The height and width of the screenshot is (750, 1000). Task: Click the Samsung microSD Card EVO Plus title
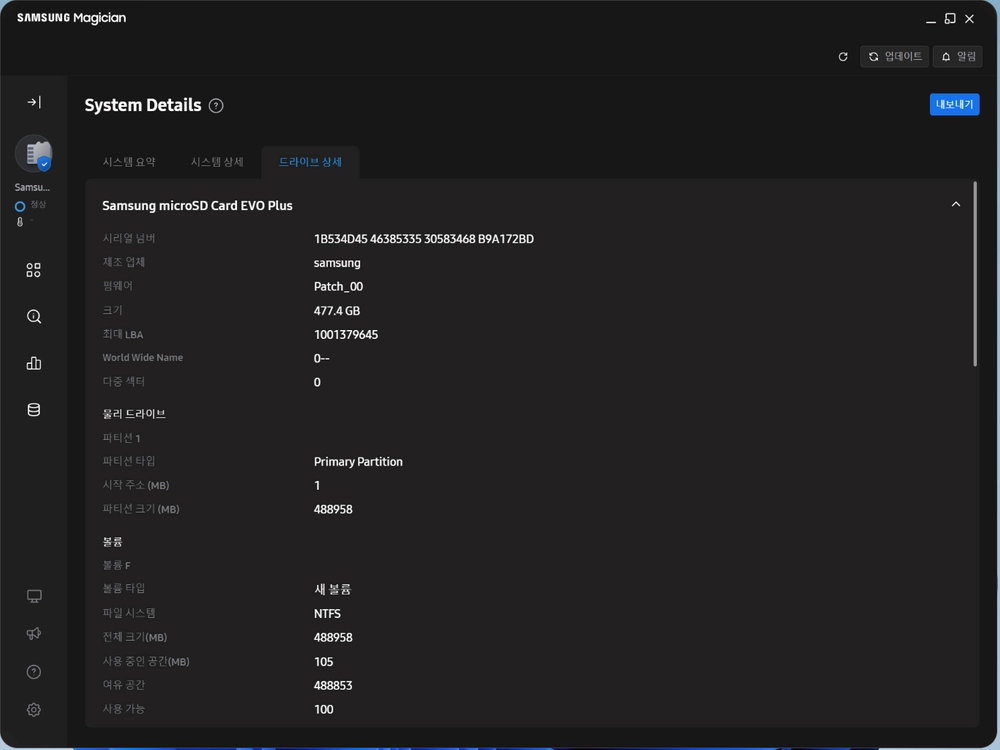(197, 206)
